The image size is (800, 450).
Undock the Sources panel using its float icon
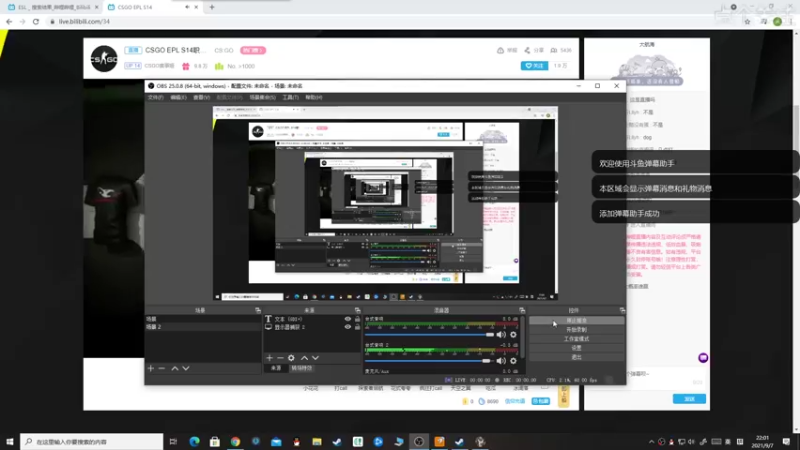click(x=357, y=310)
